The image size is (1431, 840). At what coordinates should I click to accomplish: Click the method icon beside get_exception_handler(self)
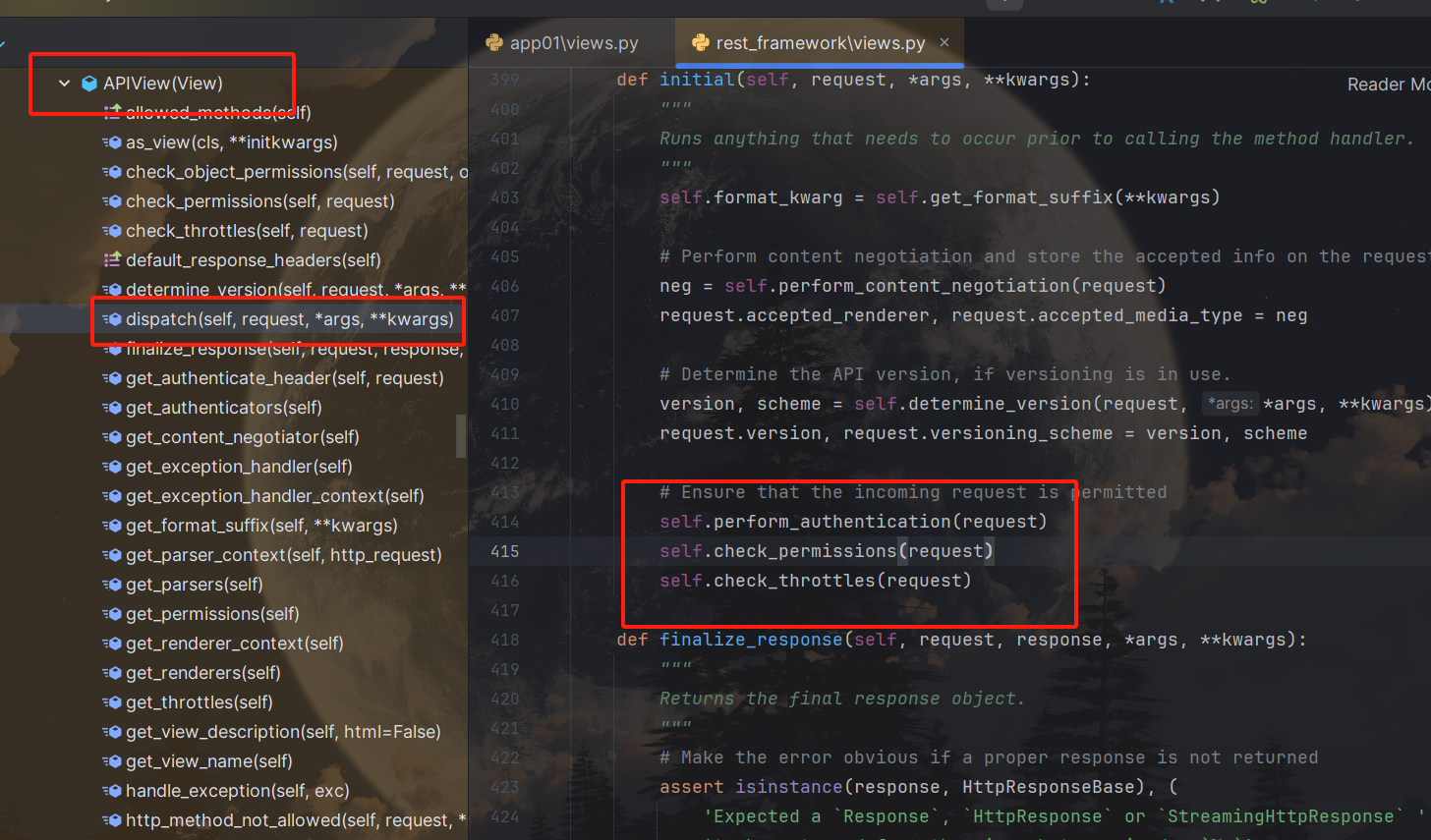coord(112,467)
